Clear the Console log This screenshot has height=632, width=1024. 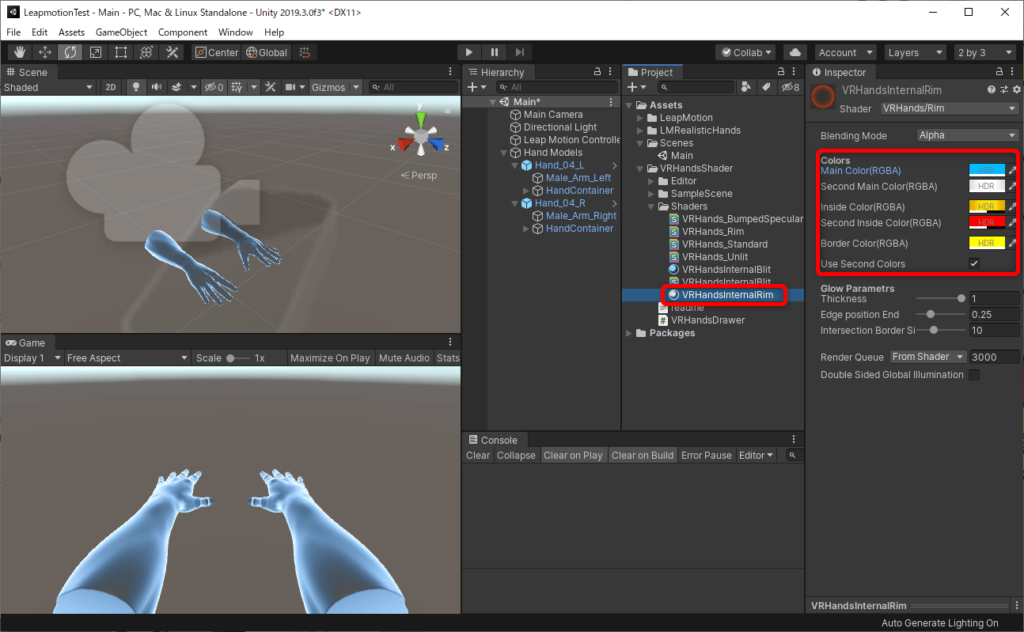[477, 456]
